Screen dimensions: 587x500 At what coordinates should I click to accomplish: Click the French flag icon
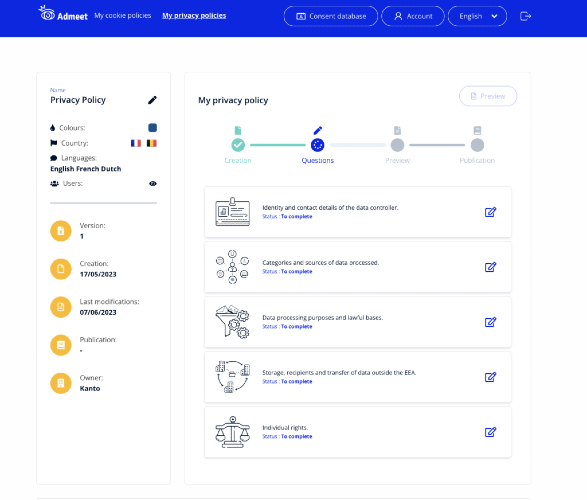click(x=136, y=143)
